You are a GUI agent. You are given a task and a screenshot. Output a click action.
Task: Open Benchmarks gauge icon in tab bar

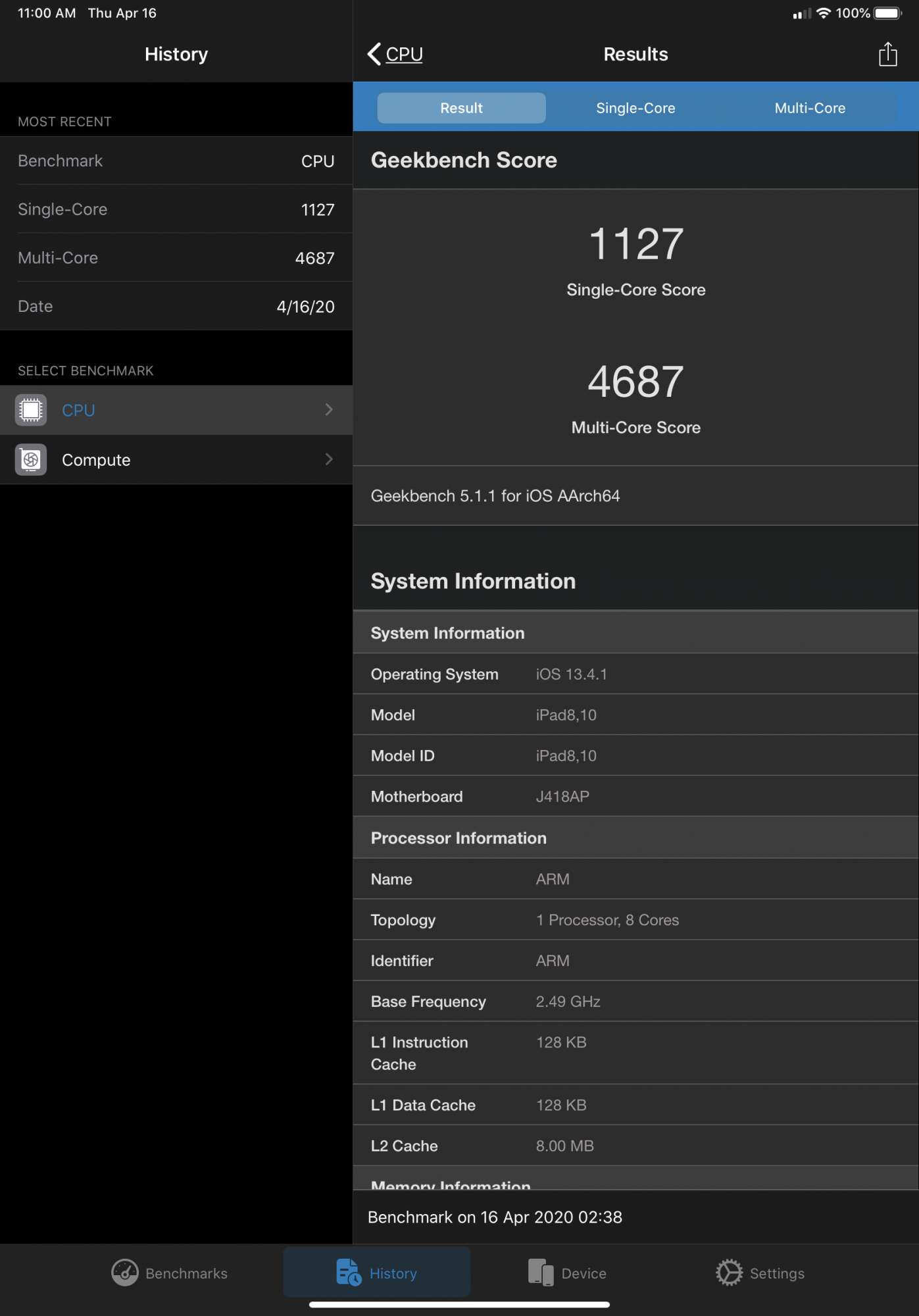coord(125,1273)
